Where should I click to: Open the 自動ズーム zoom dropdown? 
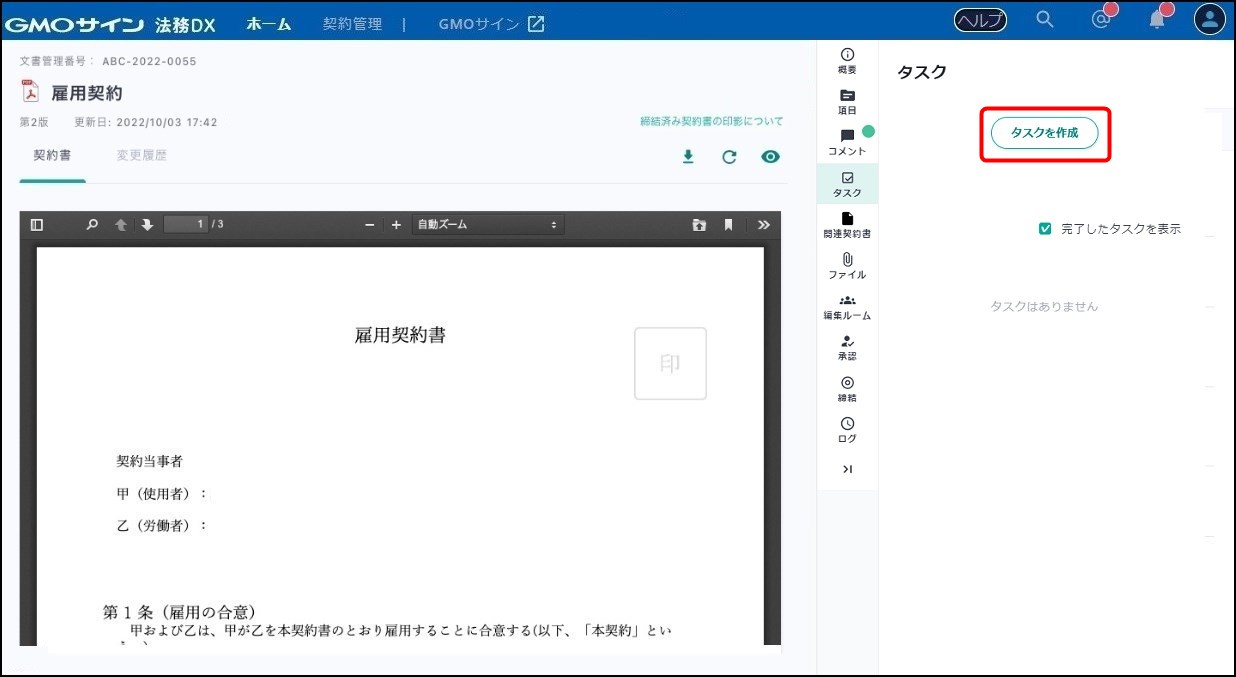pyautogui.click(x=487, y=225)
